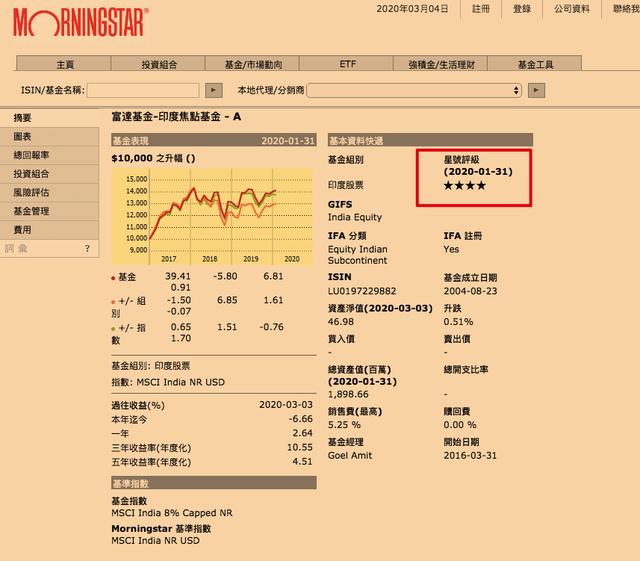The height and width of the screenshot is (561, 640).
Task: Click the fund growth performance chart
Action: click(212, 211)
